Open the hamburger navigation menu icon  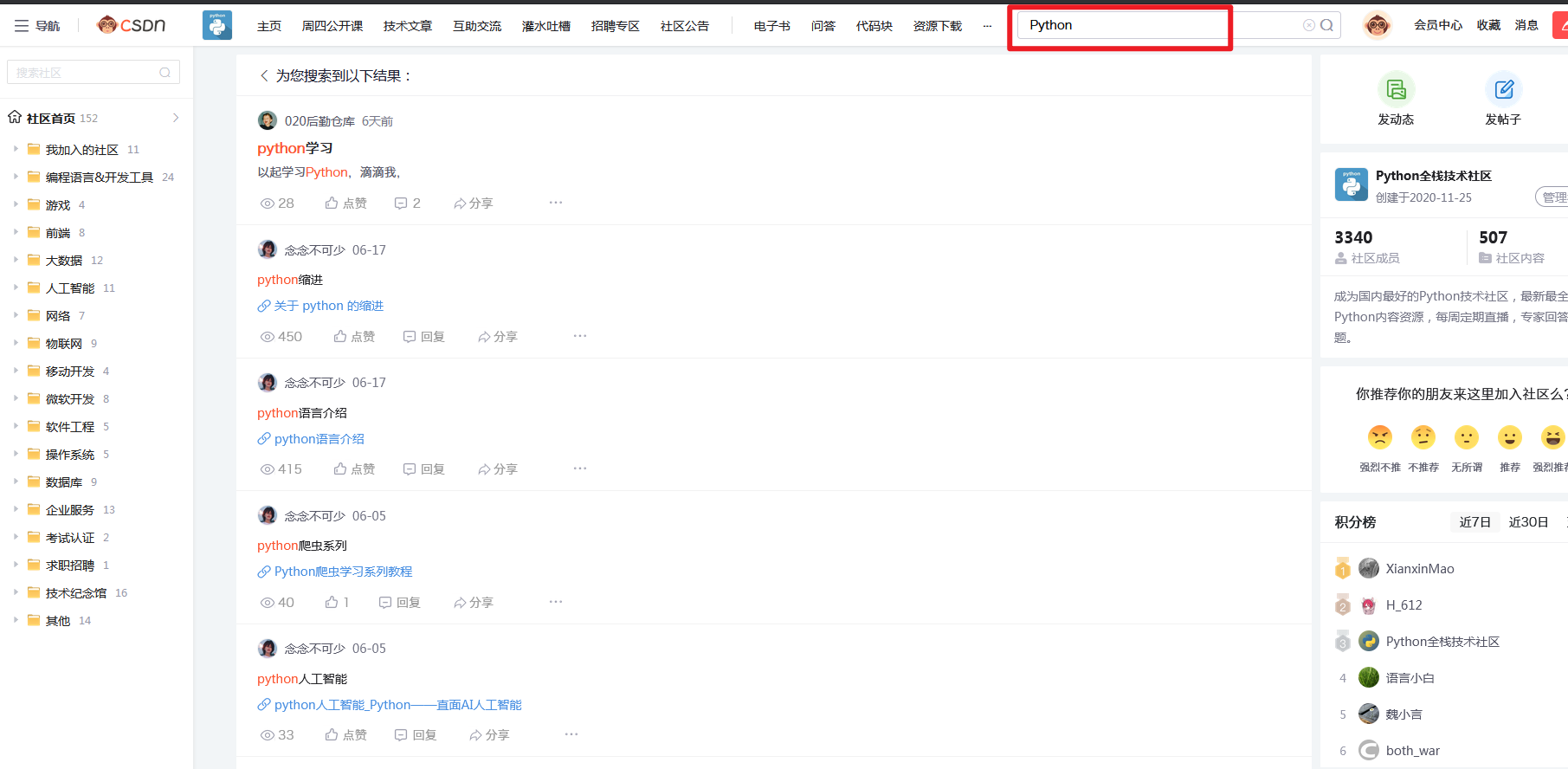tap(22, 26)
